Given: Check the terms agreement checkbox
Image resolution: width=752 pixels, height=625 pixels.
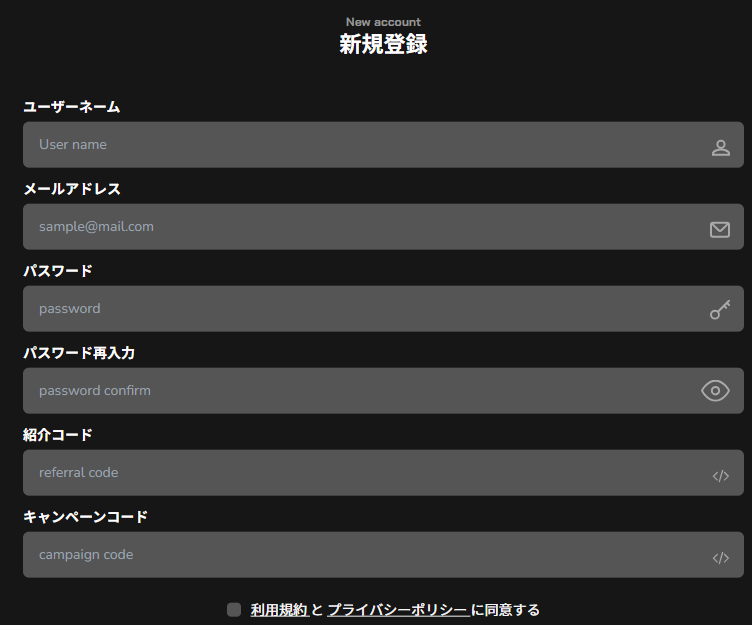Looking at the screenshot, I should [x=234, y=610].
